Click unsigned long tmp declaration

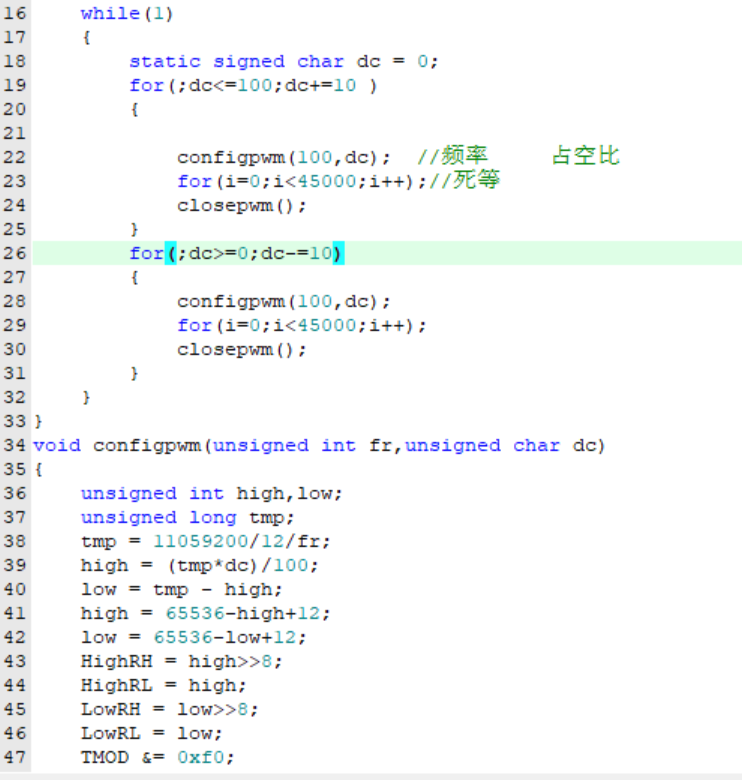click(188, 517)
